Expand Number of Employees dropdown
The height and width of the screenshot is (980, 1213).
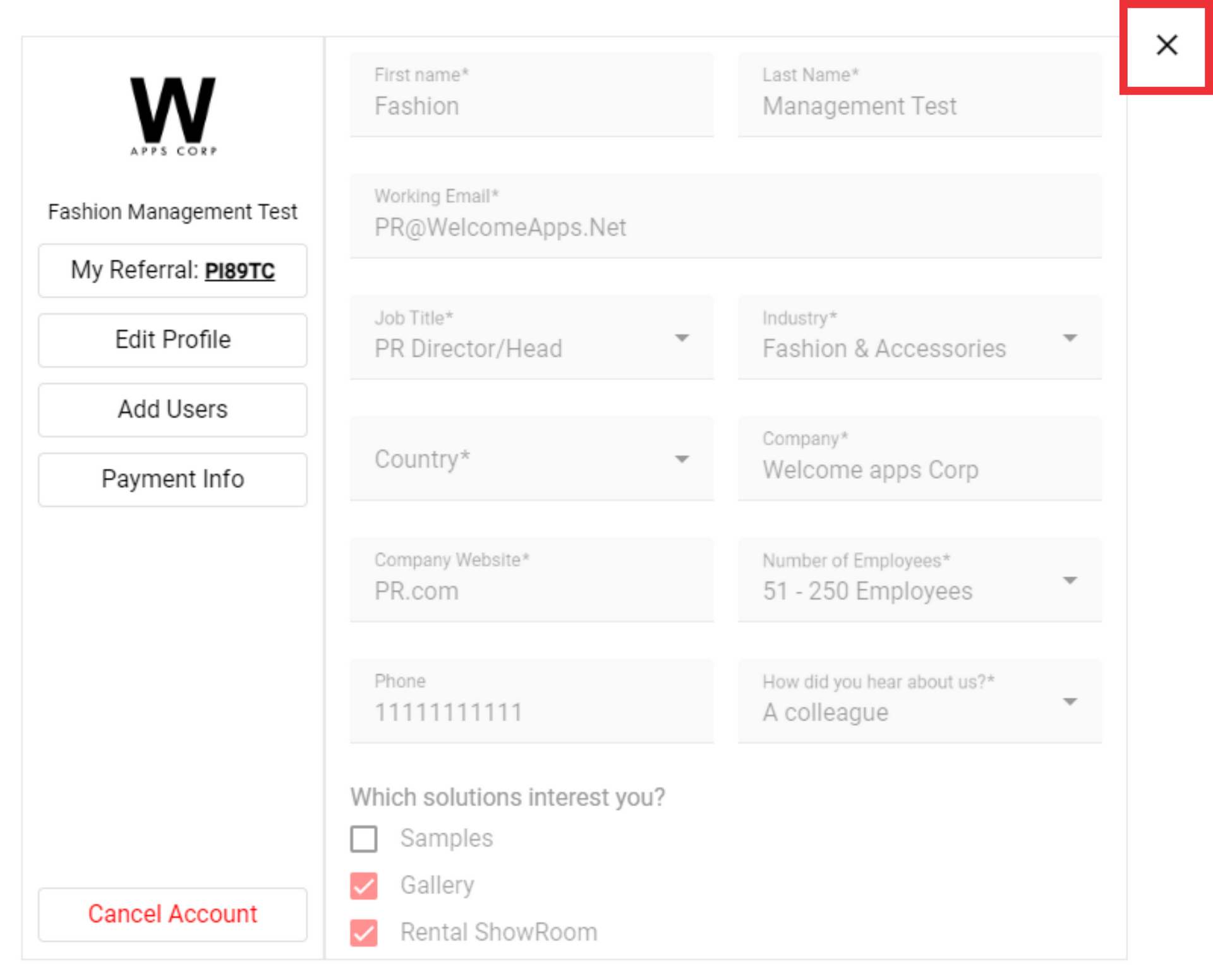point(919,580)
